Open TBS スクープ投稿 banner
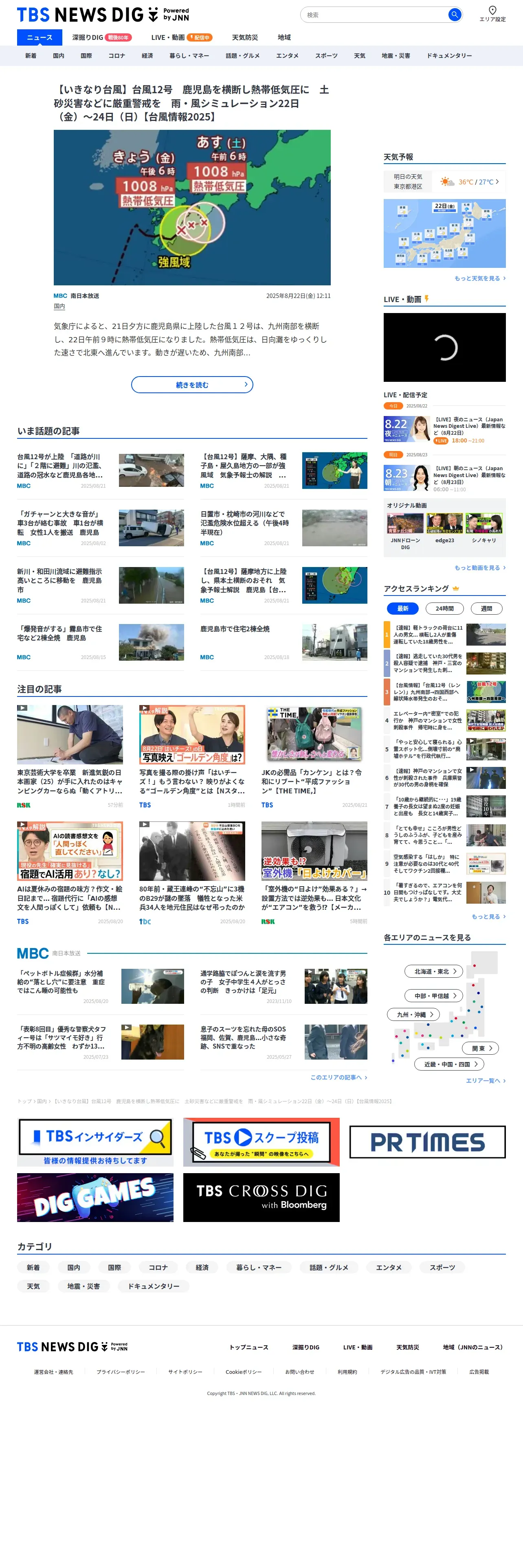 click(261, 1143)
